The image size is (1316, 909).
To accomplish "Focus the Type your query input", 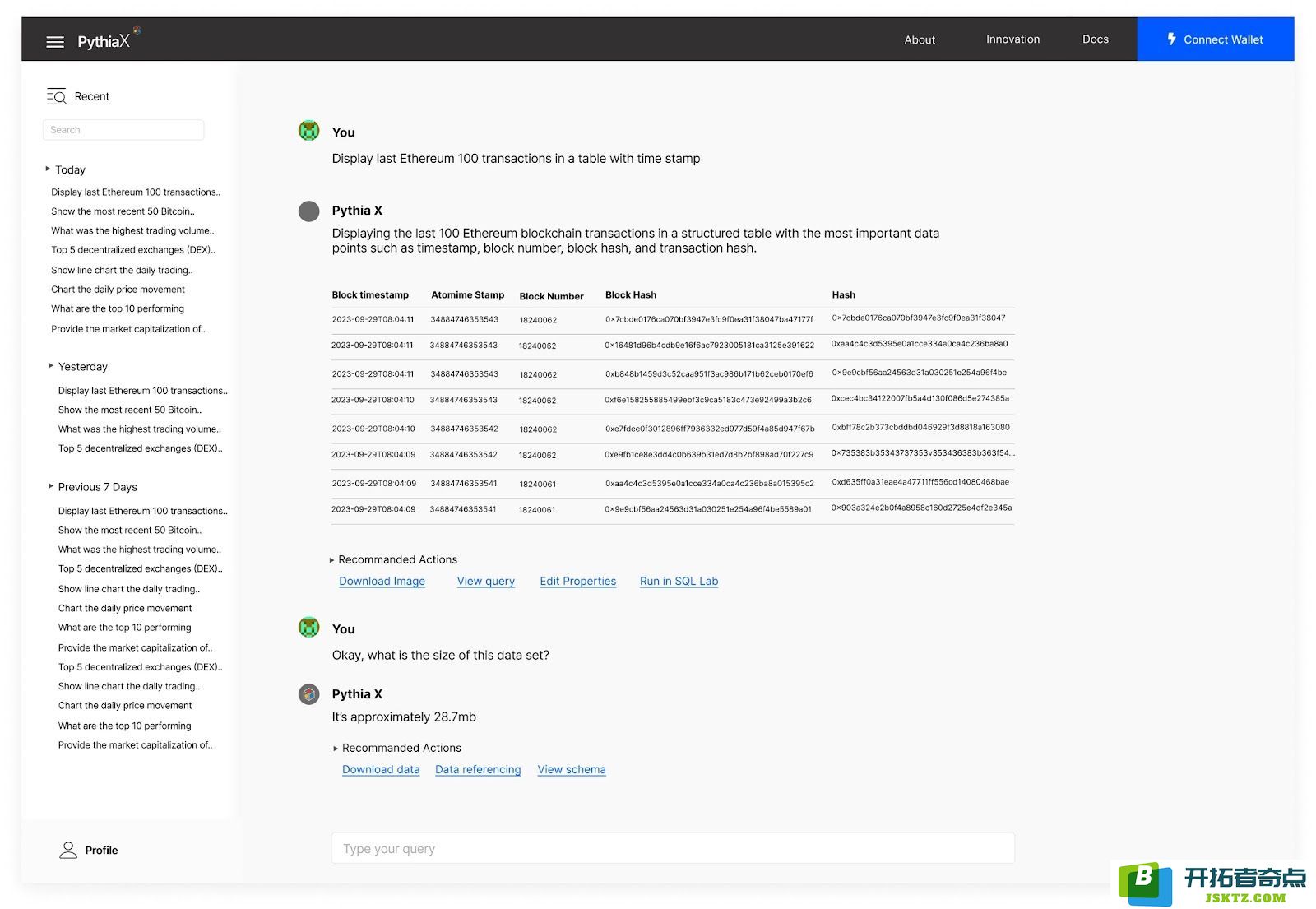I will click(673, 848).
